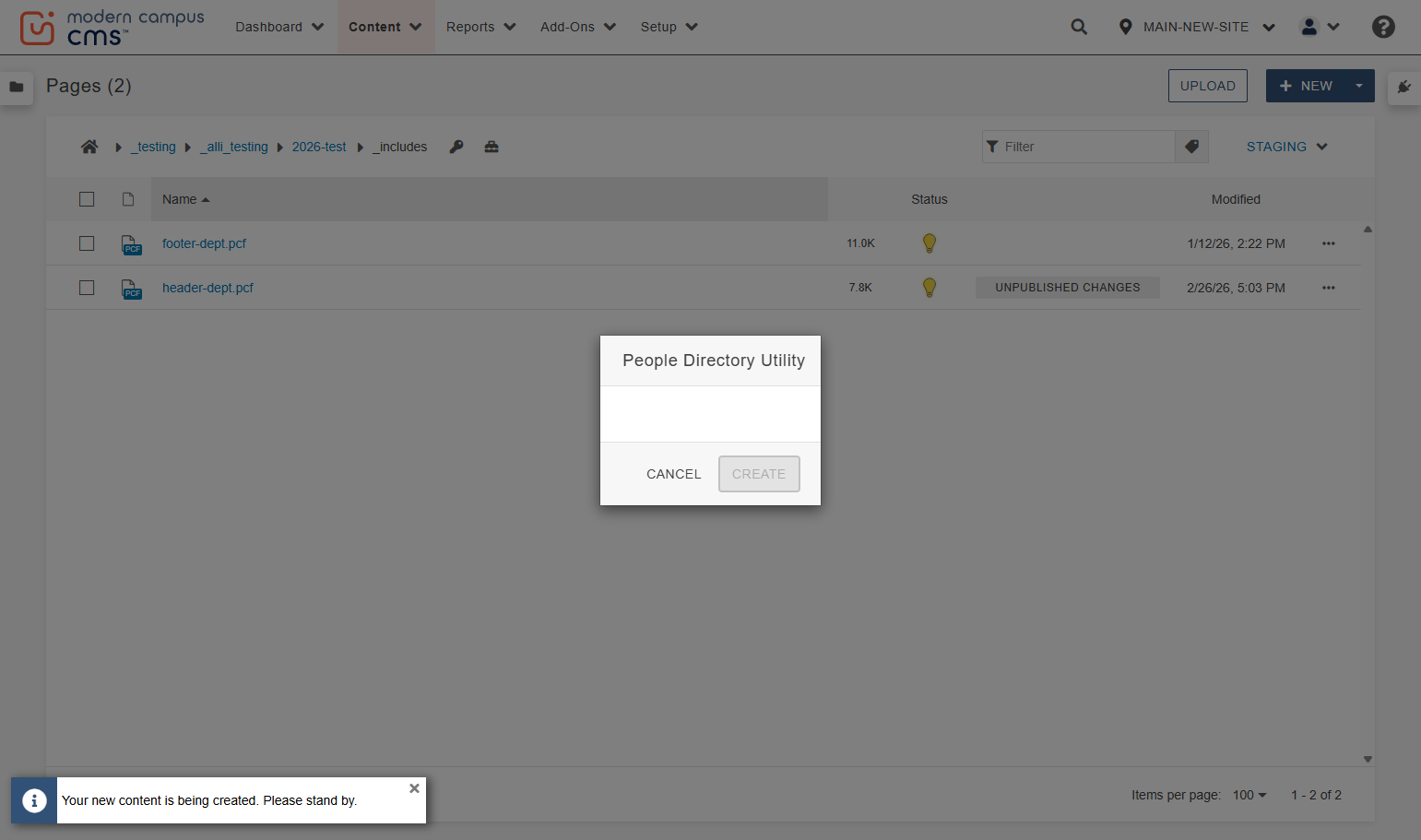
Task: Change the items per page dropdown
Action: tap(1249, 795)
